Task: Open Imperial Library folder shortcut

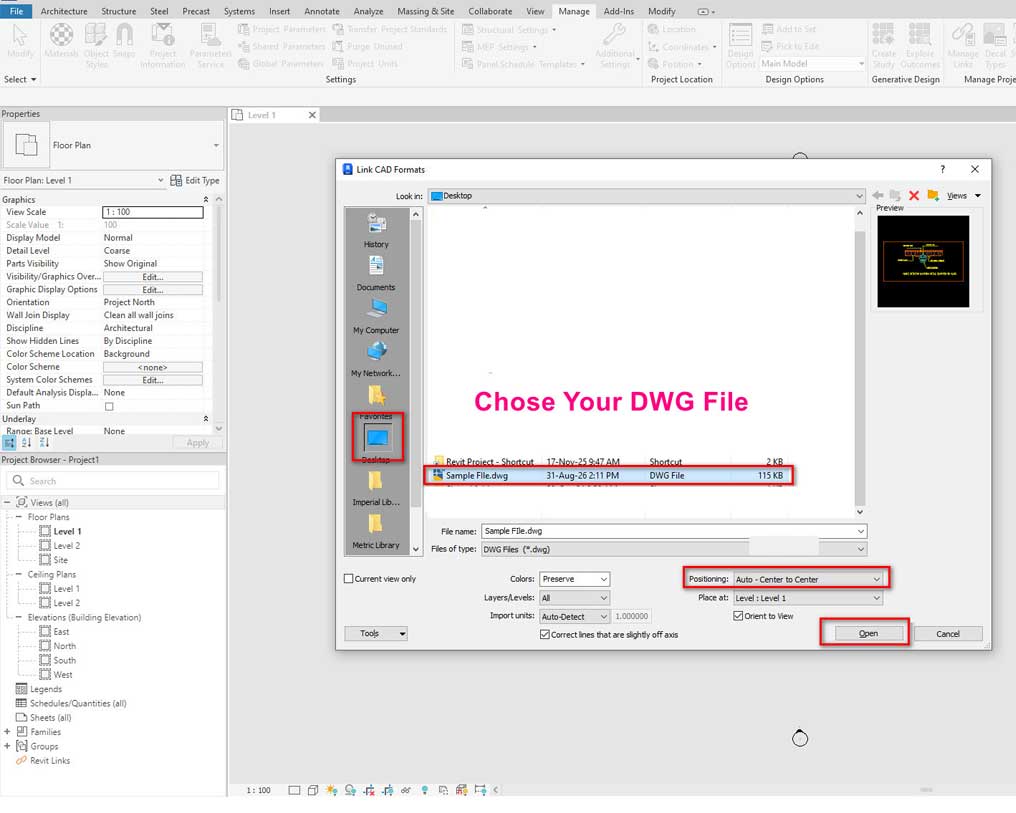Action: click(x=376, y=488)
